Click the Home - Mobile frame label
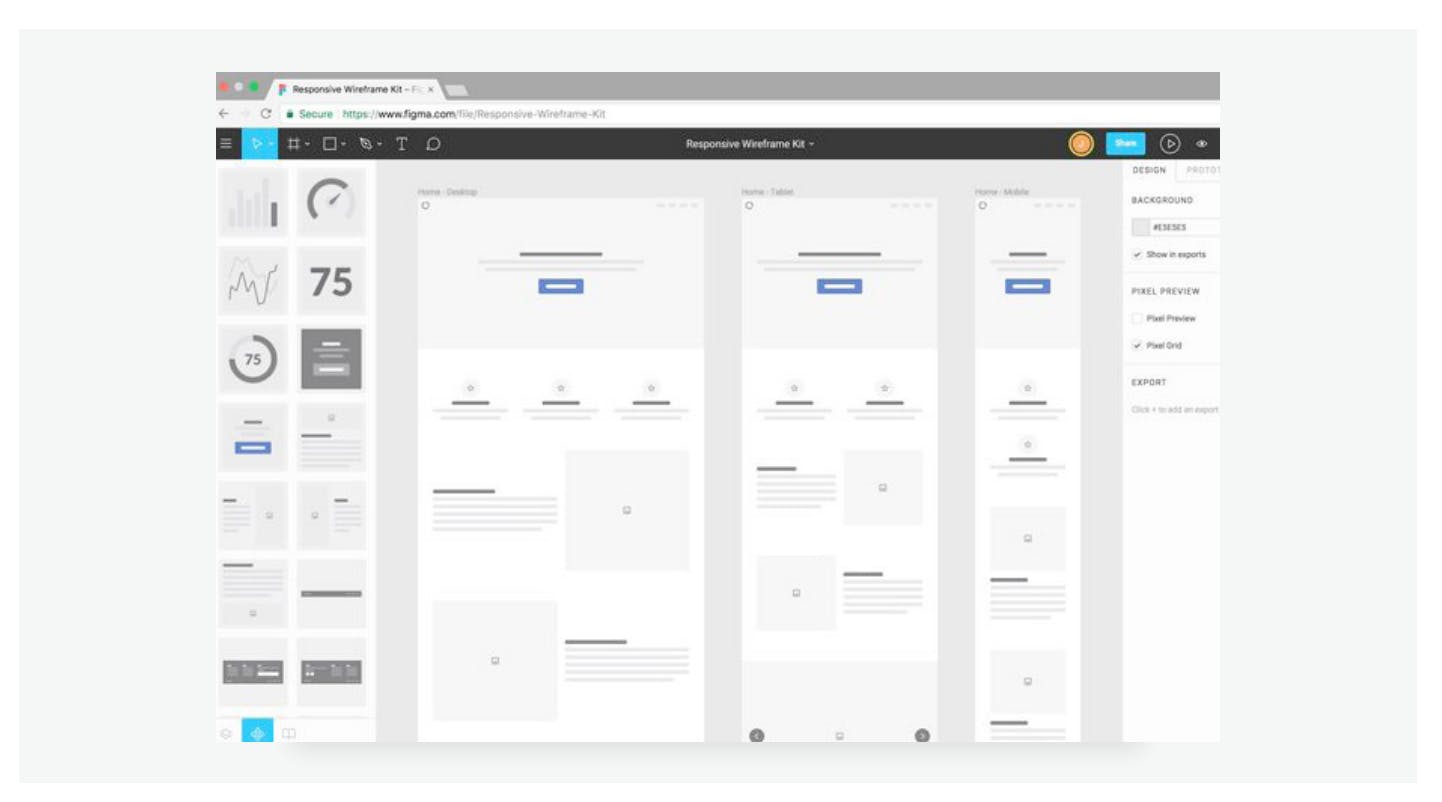 (1002, 191)
